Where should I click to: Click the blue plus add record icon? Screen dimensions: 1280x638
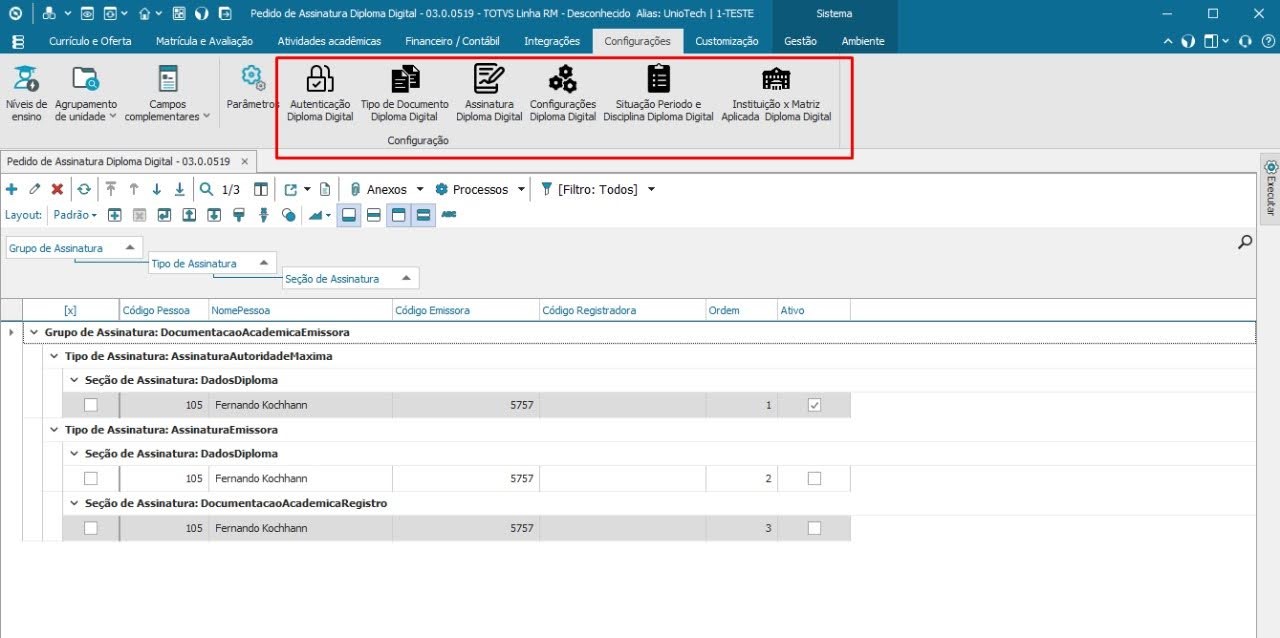pyautogui.click(x=12, y=189)
